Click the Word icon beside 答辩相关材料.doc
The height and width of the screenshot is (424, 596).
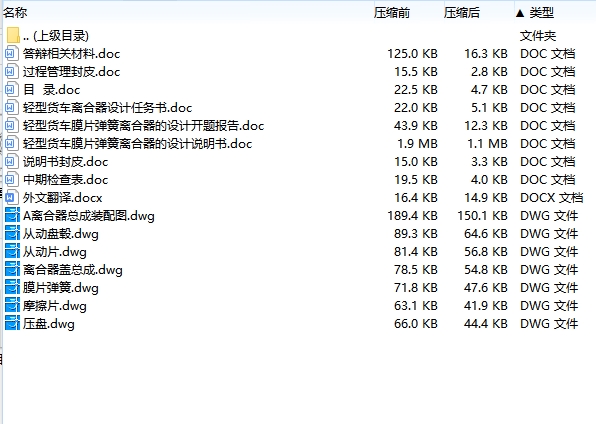click(x=11, y=54)
